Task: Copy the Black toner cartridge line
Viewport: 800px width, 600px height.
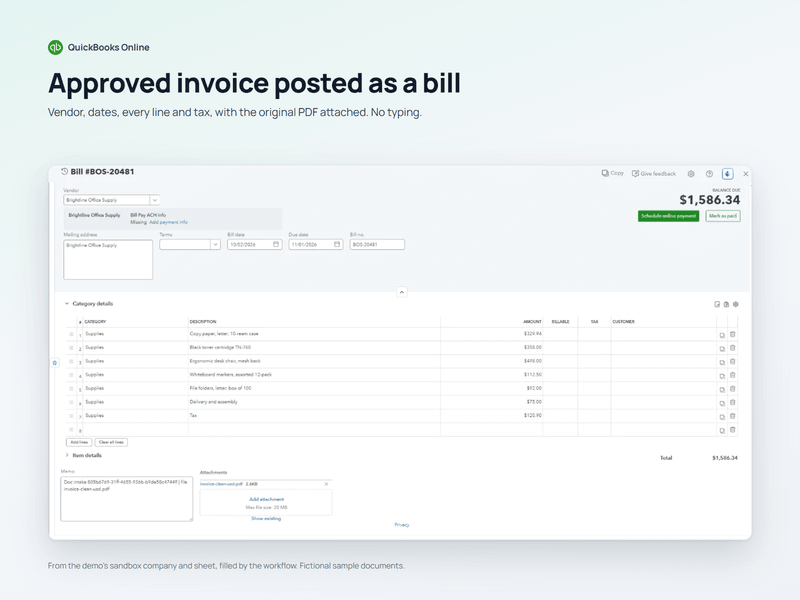Action: pyautogui.click(x=722, y=349)
